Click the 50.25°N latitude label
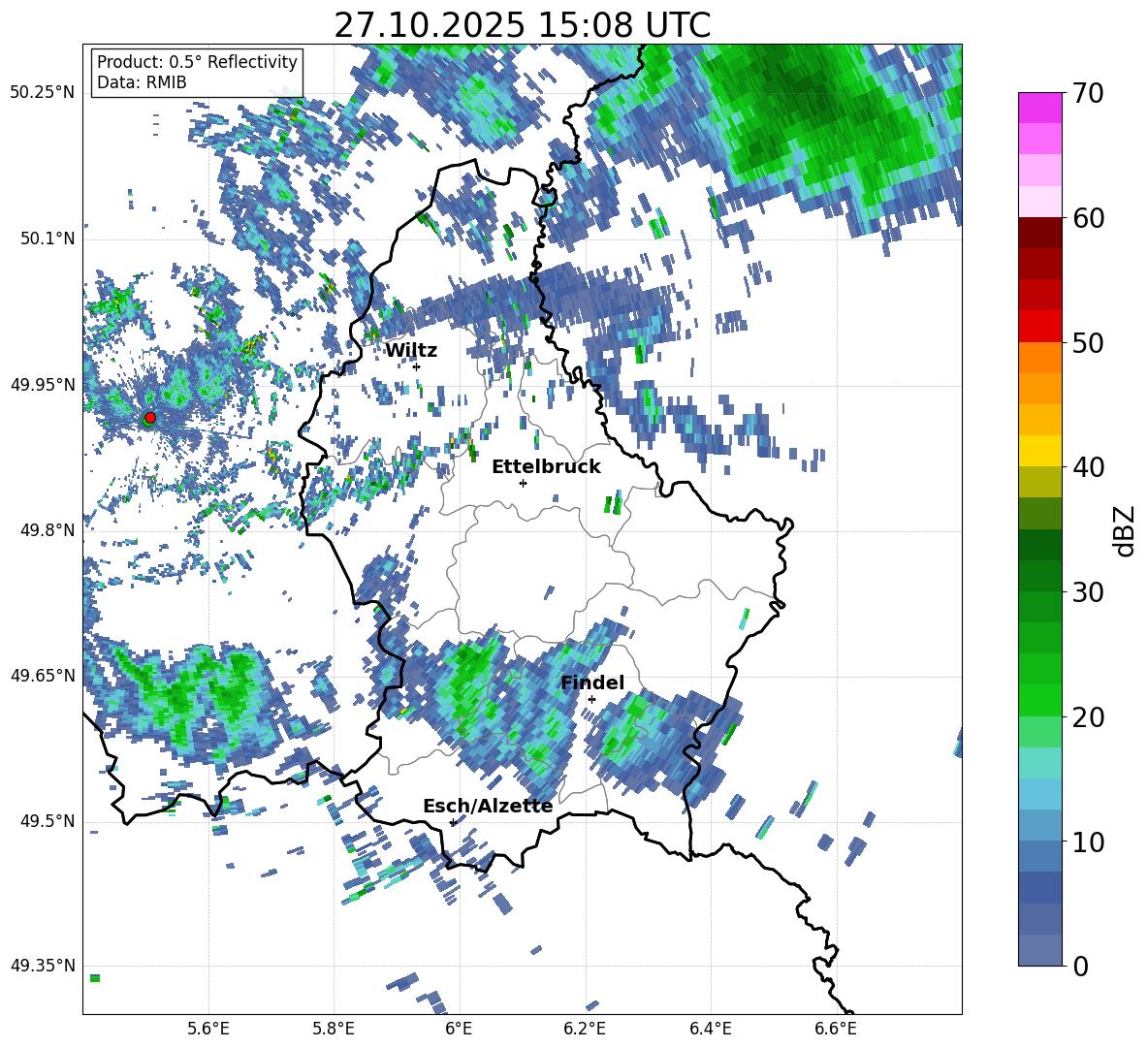The height and width of the screenshot is (1048, 1148). (43, 93)
